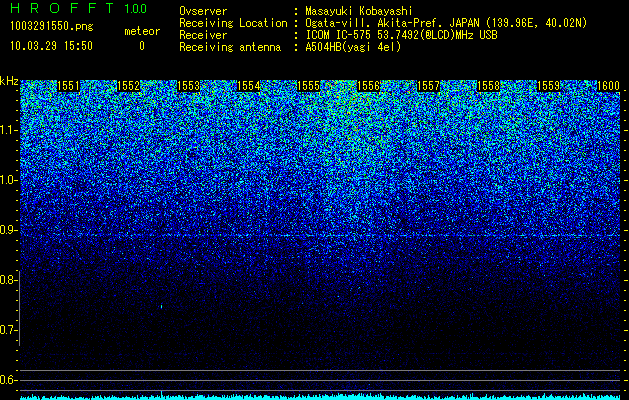Click the Ogata-vill. Akita-Pref. JAPAN location text
Screen dimensions: 629x400
pyautogui.click(x=446, y=23)
